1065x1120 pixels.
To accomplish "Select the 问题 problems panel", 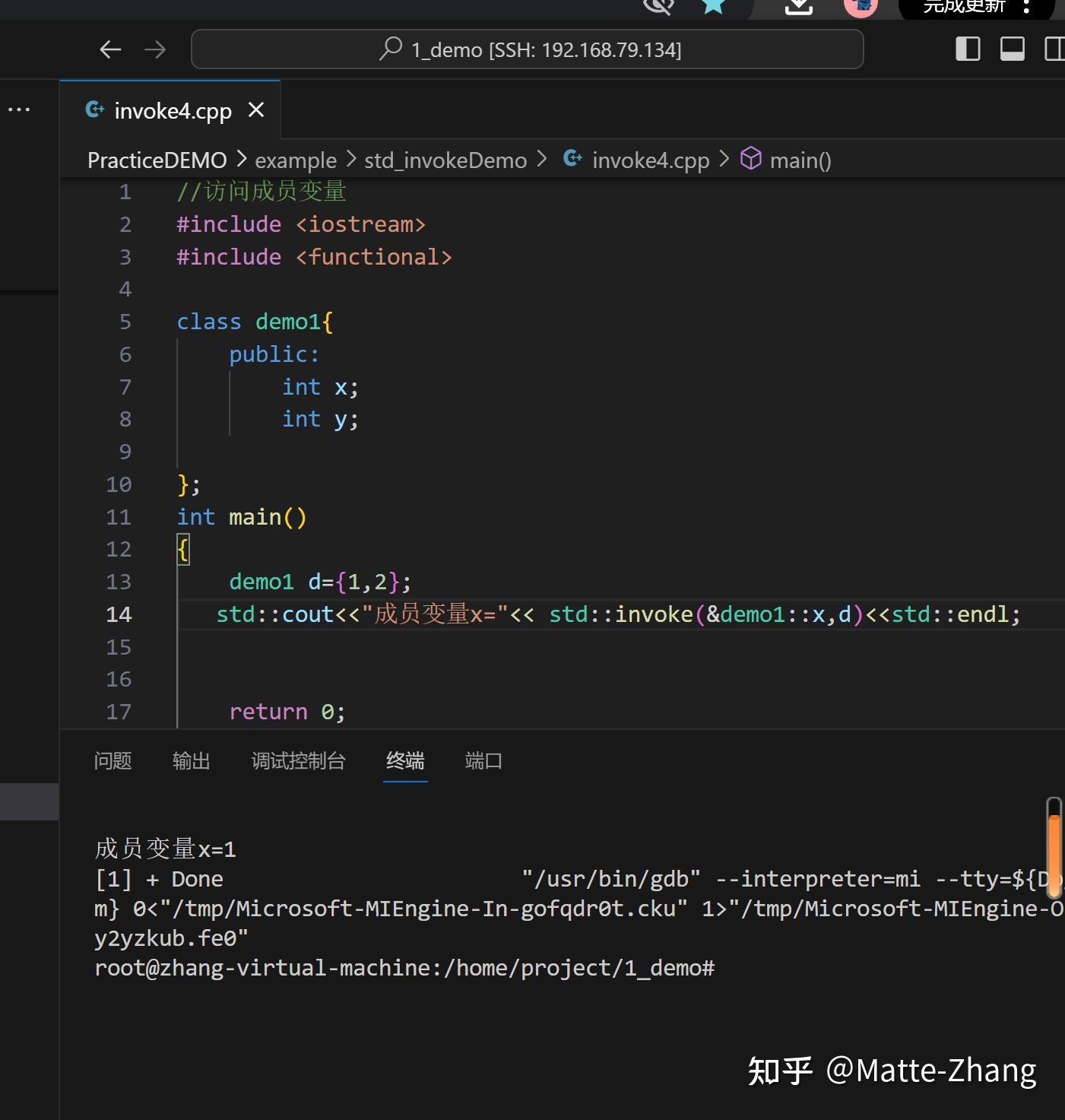I will [x=112, y=761].
